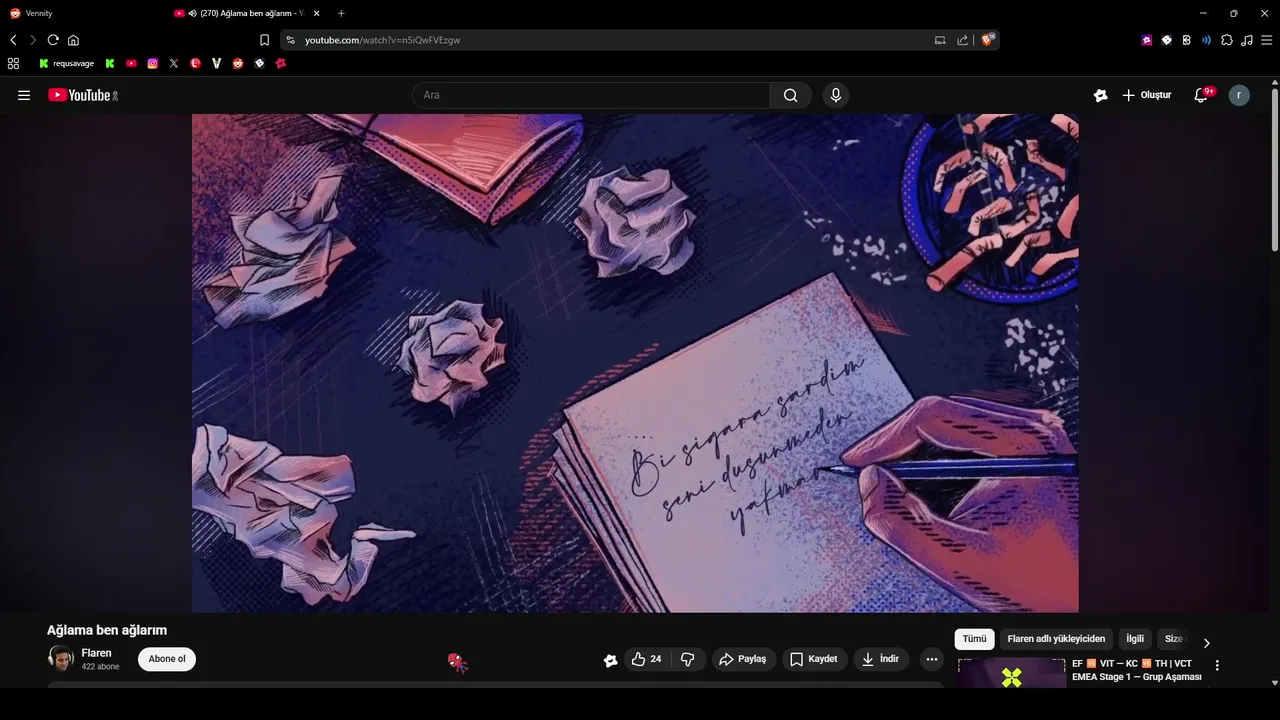Screen dimensions: 1280x720
Task: Click into the Ara search field
Action: 590,95
